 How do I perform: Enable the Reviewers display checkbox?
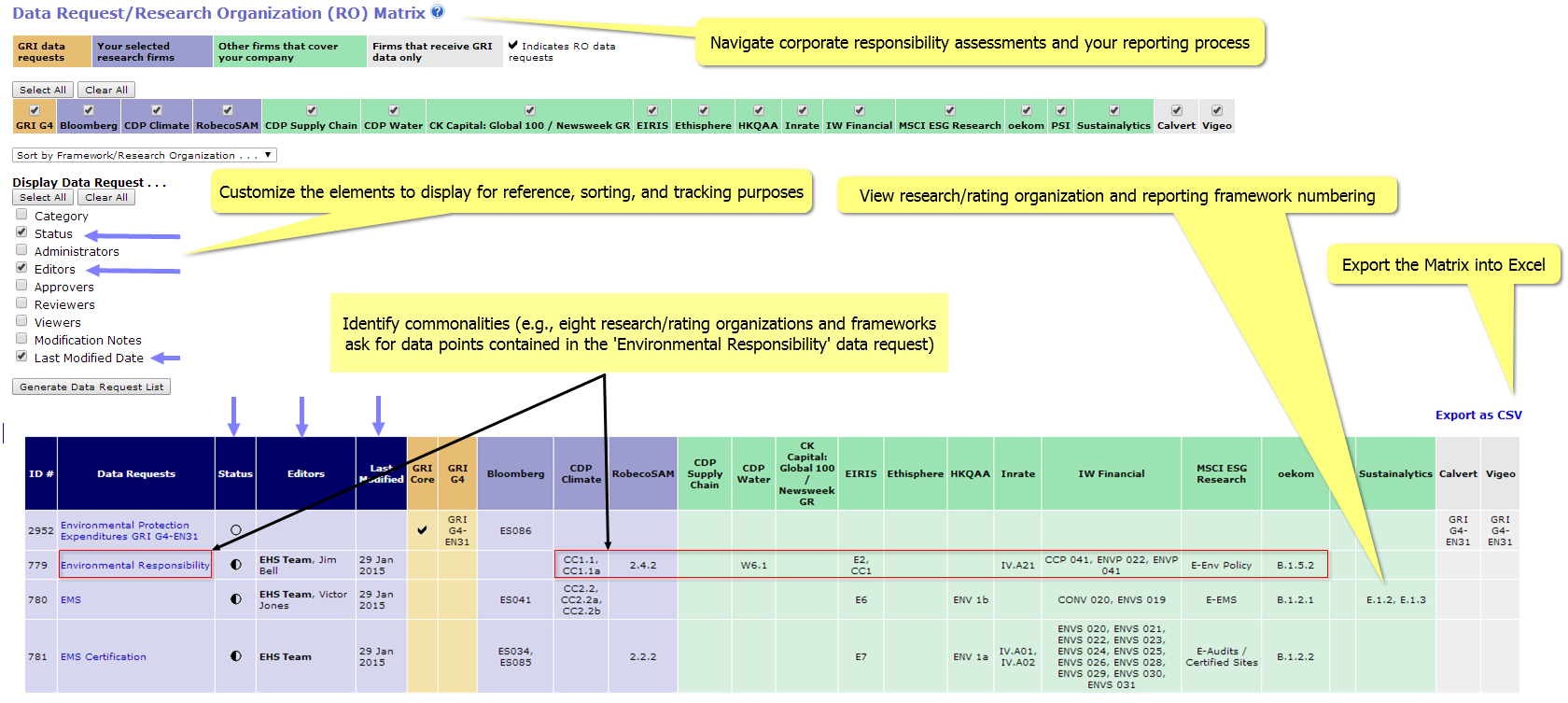21,303
